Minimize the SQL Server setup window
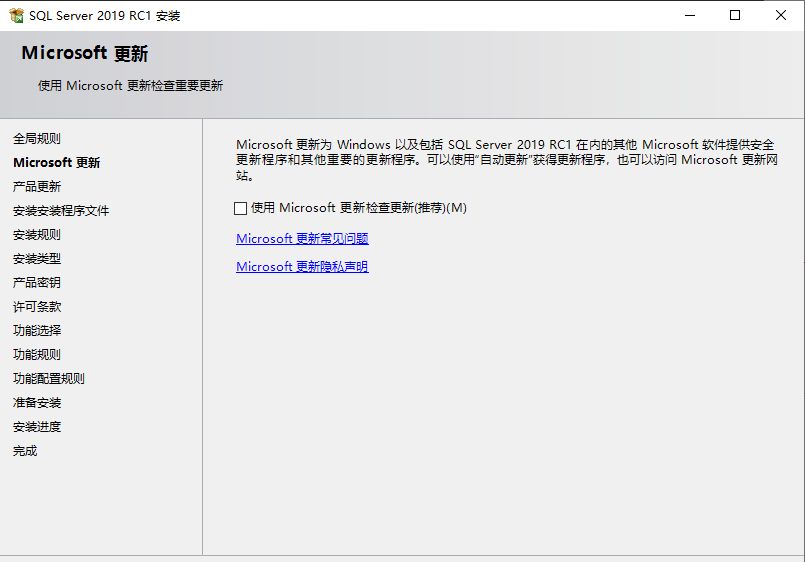This screenshot has height=562, width=805. [690, 15]
